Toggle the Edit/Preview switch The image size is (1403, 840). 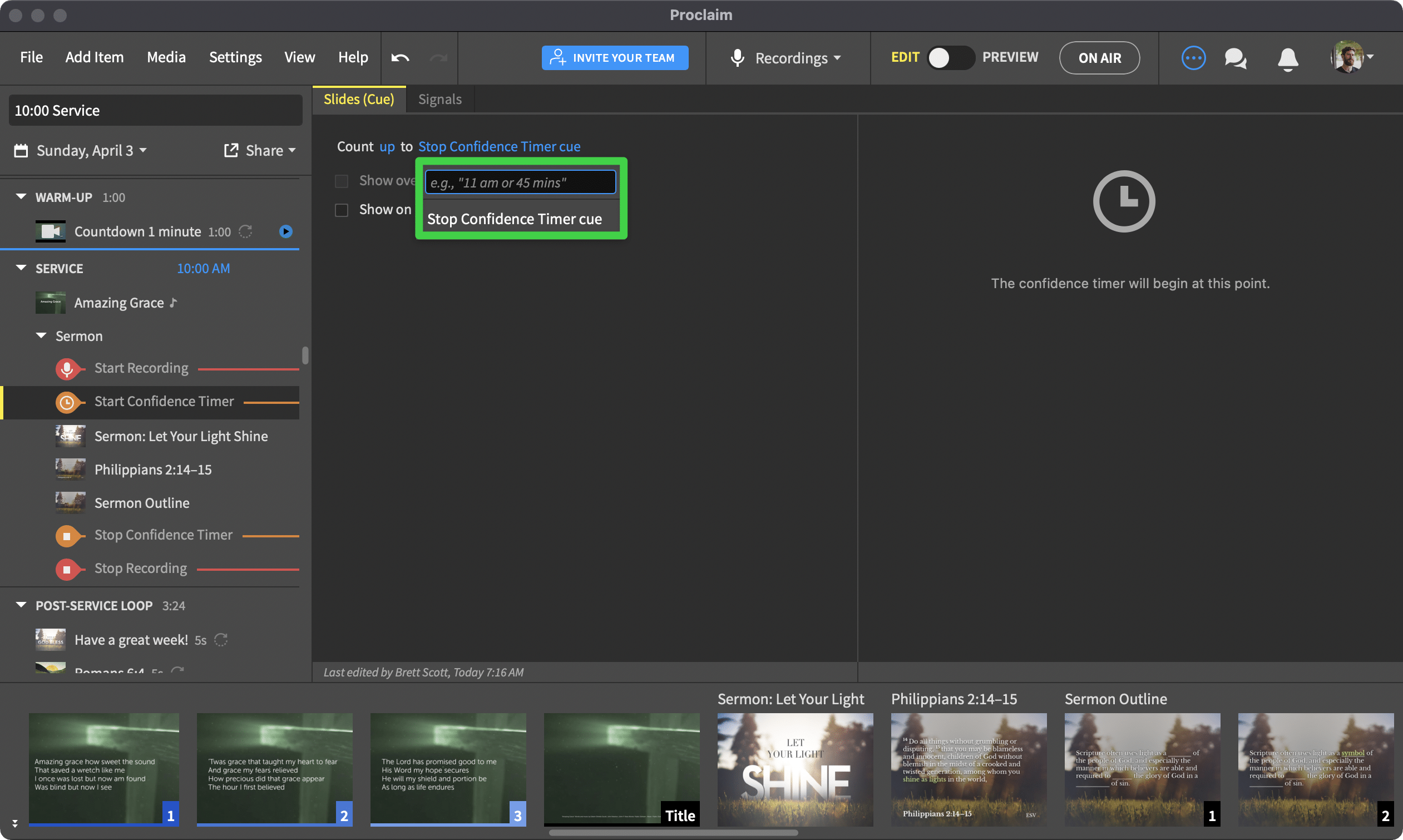click(951, 58)
